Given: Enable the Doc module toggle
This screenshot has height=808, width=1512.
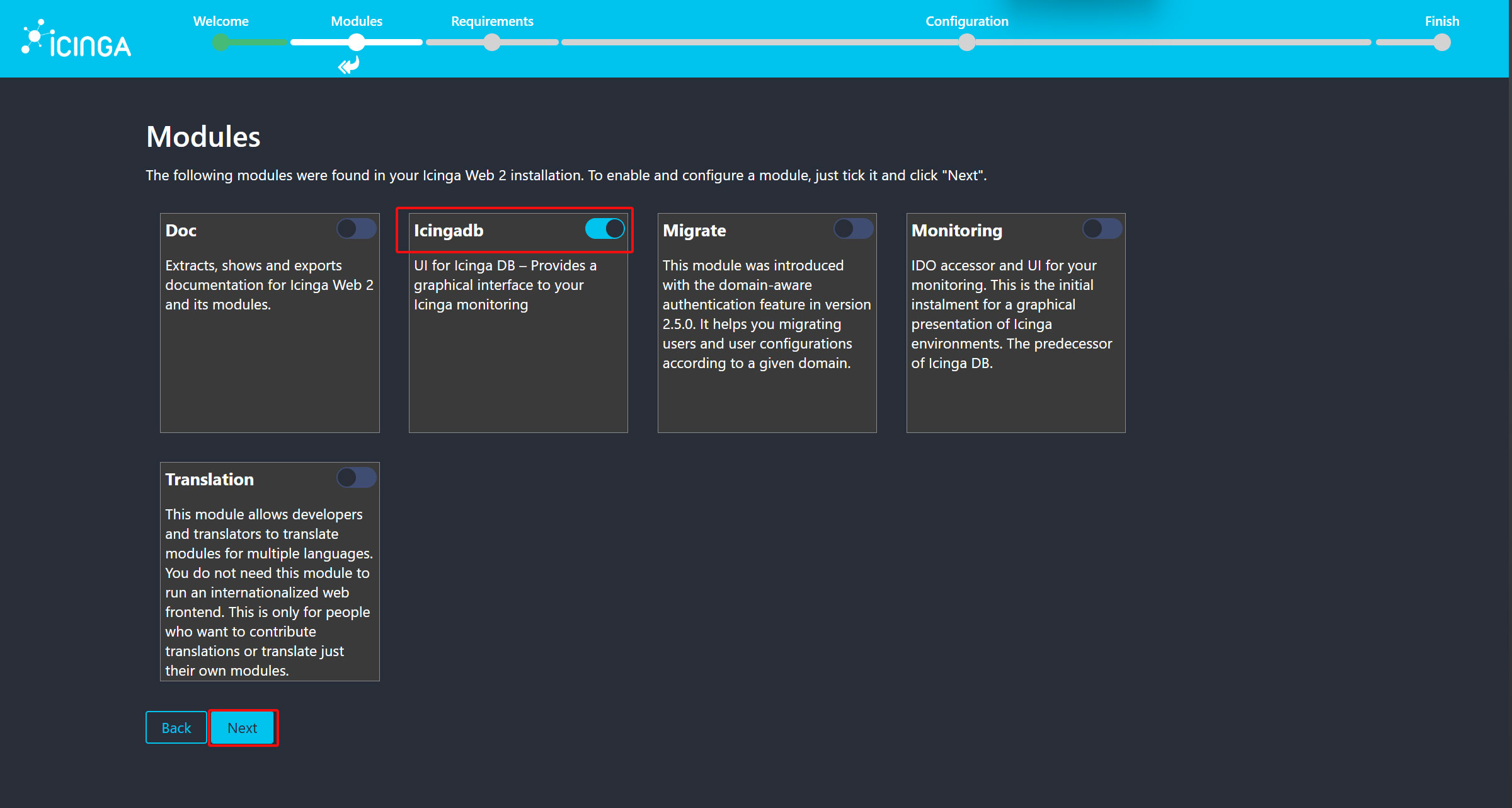Looking at the screenshot, I should 357,229.
